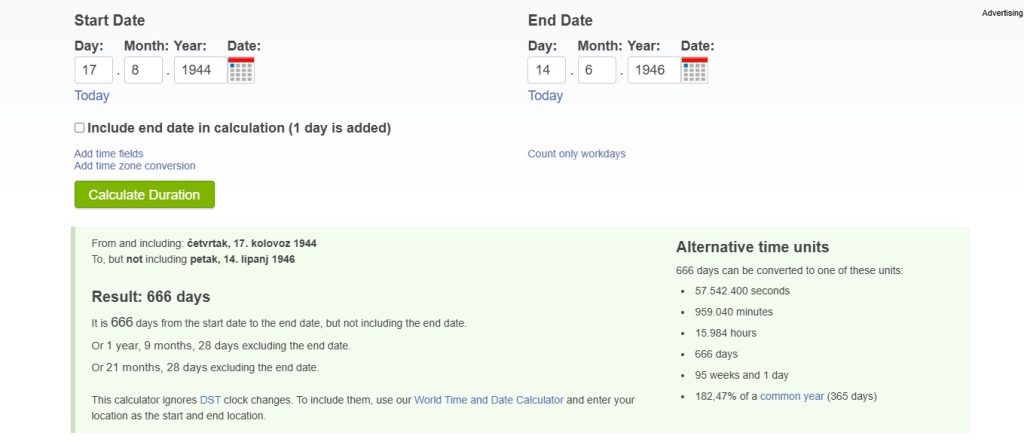
Task: Open the Start Date calendar picker icon
Action: [241, 70]
